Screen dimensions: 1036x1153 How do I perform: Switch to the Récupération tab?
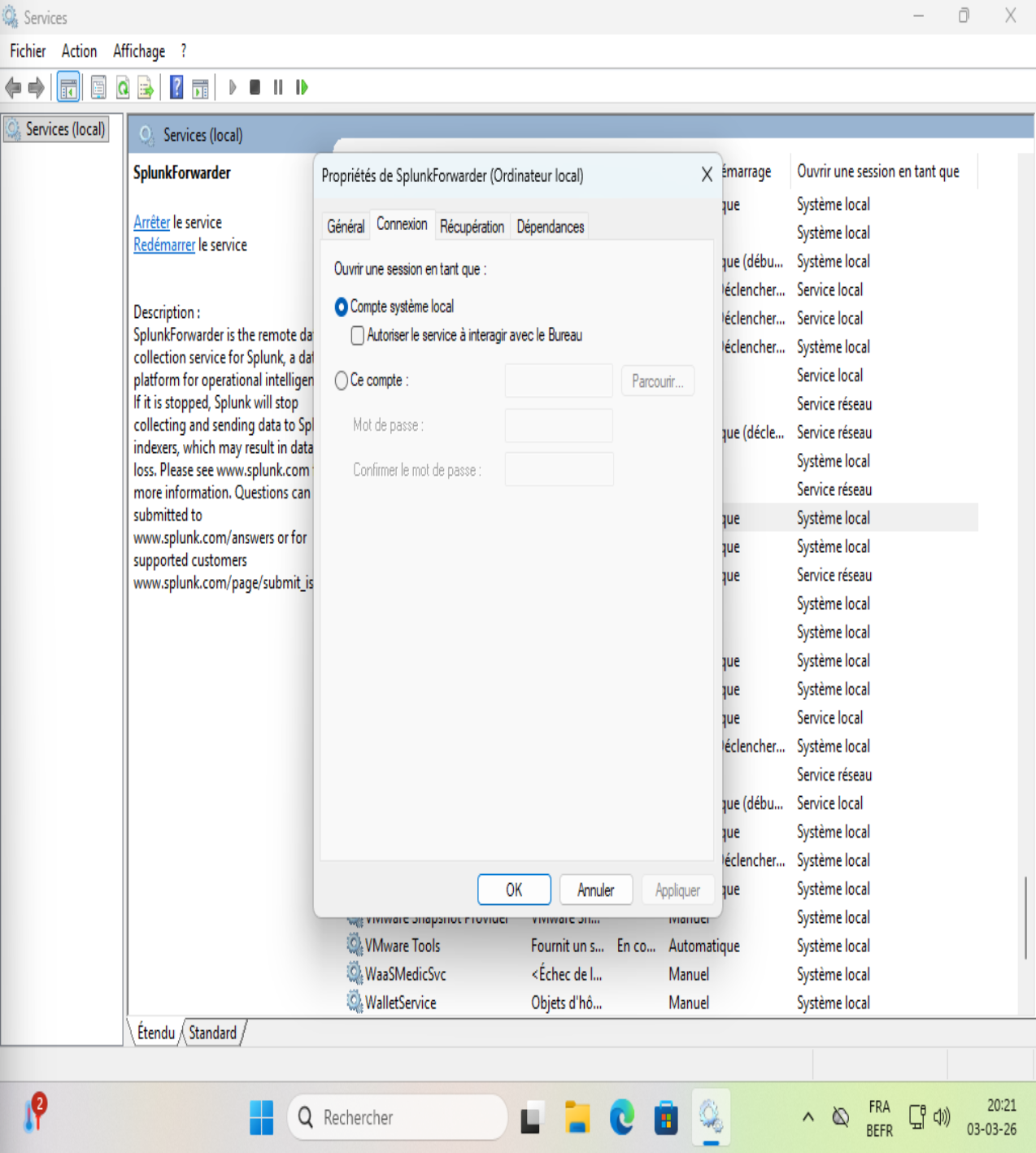click(x=472, y=227)
